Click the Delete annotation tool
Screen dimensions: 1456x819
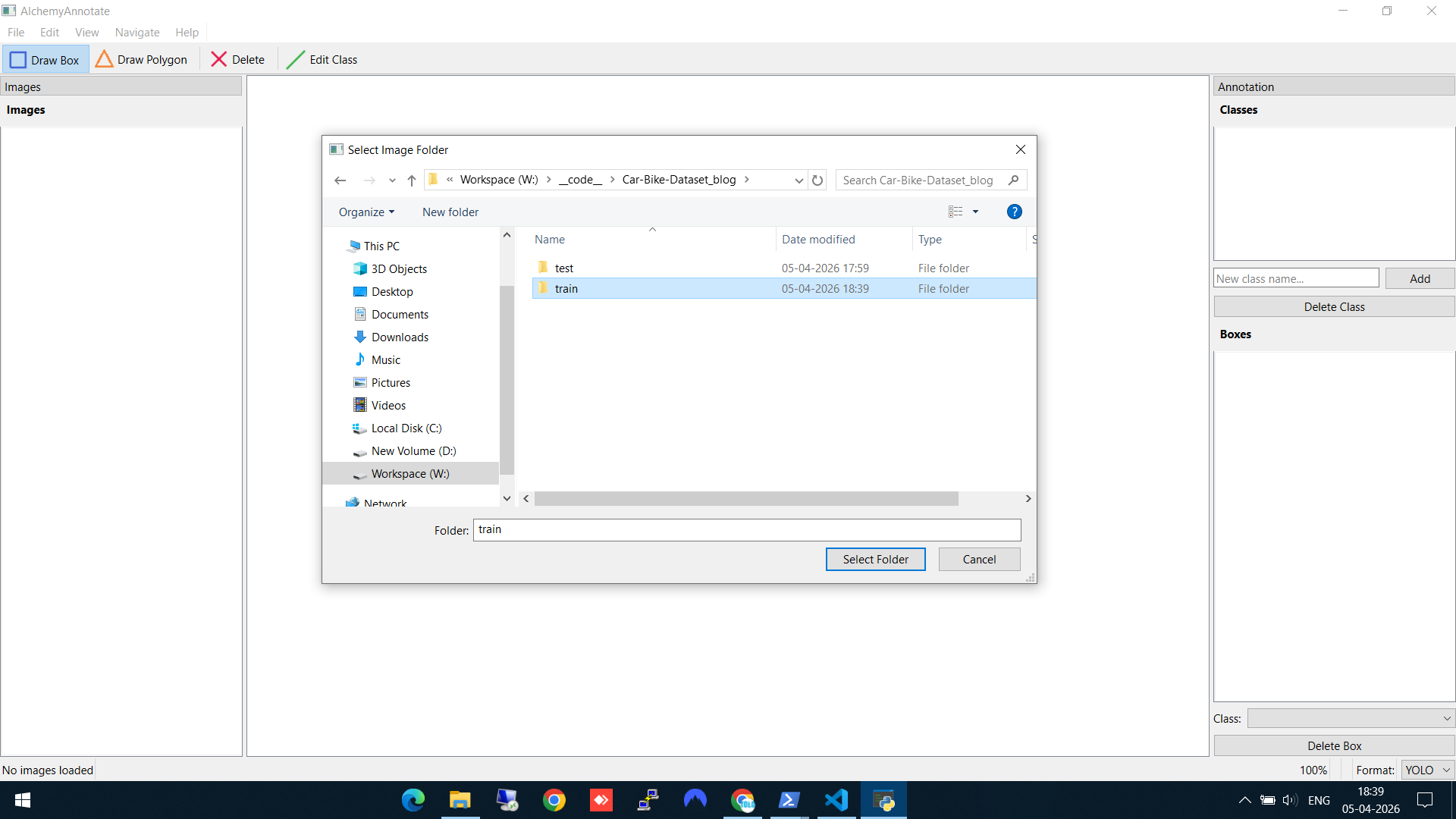[237, 59]
